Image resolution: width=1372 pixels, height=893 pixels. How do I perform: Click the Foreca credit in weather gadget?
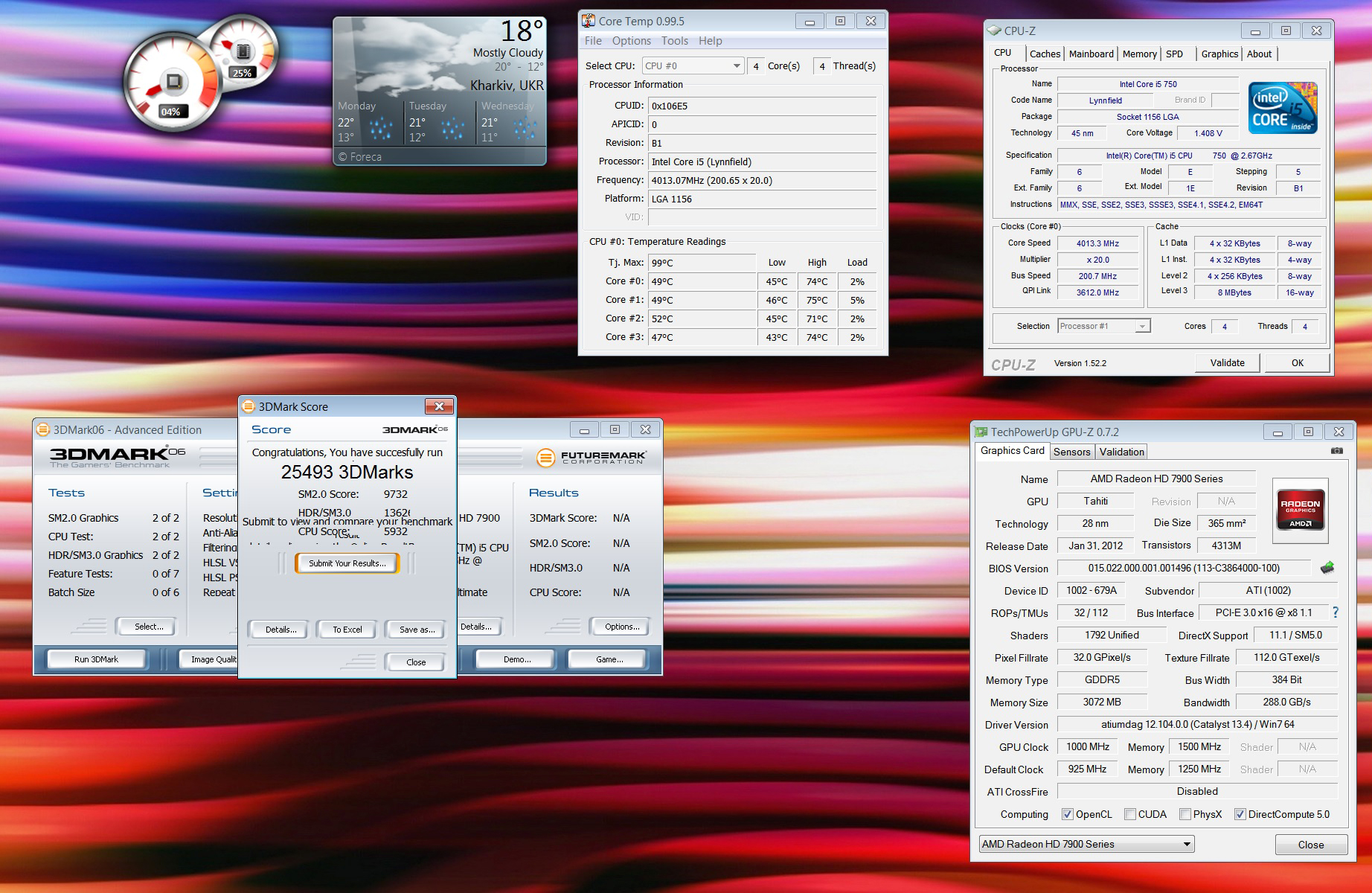[x=360, y=157]
